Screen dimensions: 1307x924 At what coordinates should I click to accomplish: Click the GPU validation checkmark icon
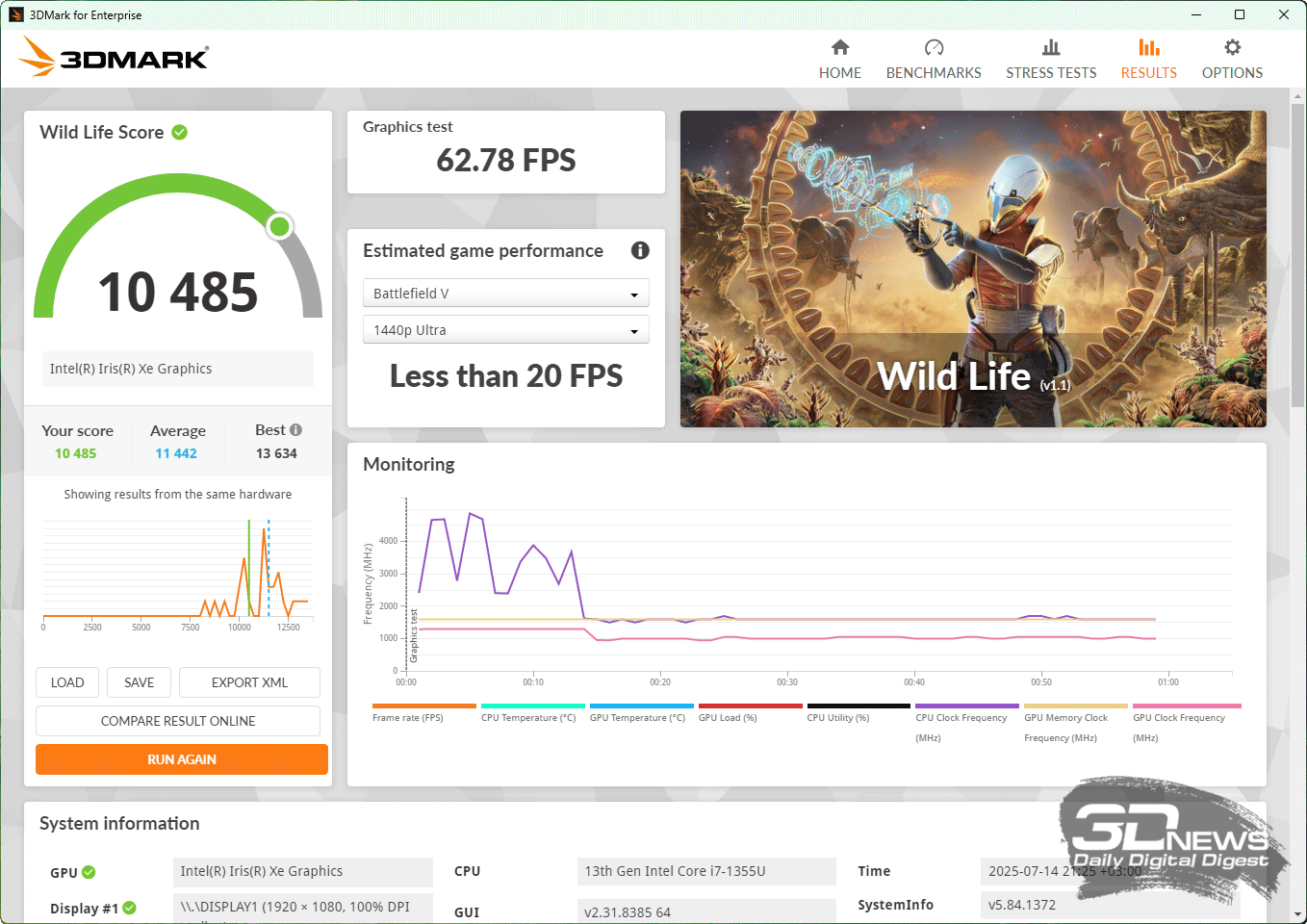[x=89, y=872]
